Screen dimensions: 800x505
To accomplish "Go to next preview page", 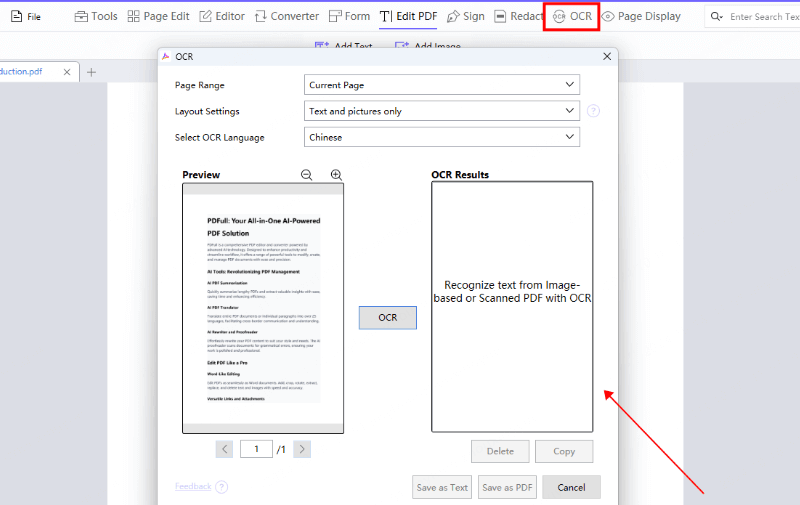I will pos(302,449).
